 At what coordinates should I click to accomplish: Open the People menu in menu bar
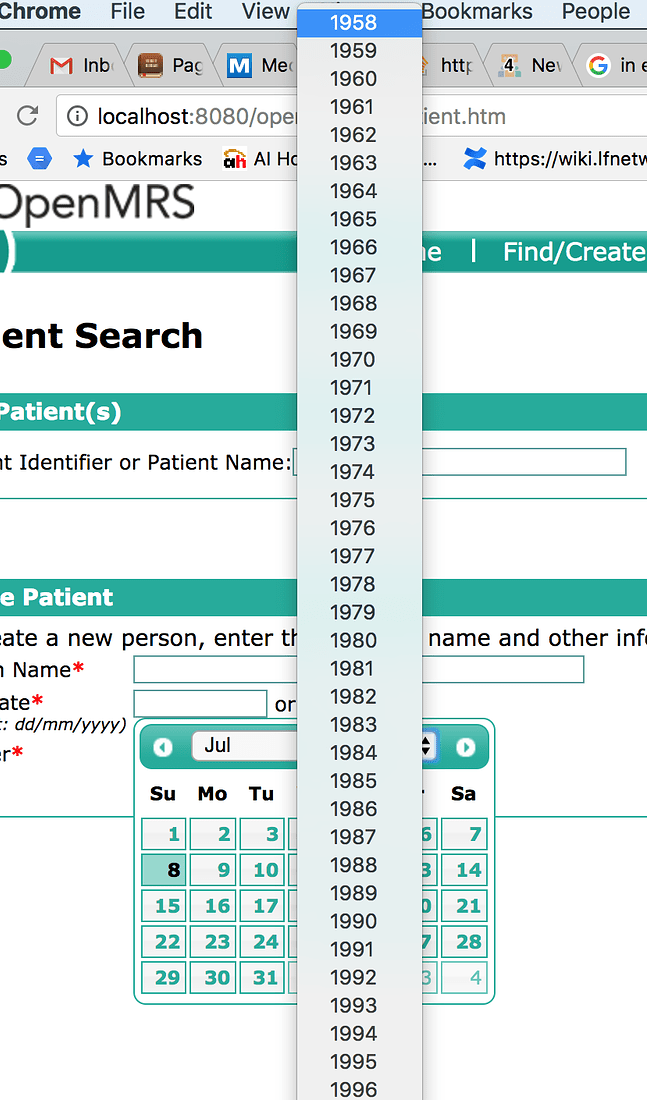point(596,12)
